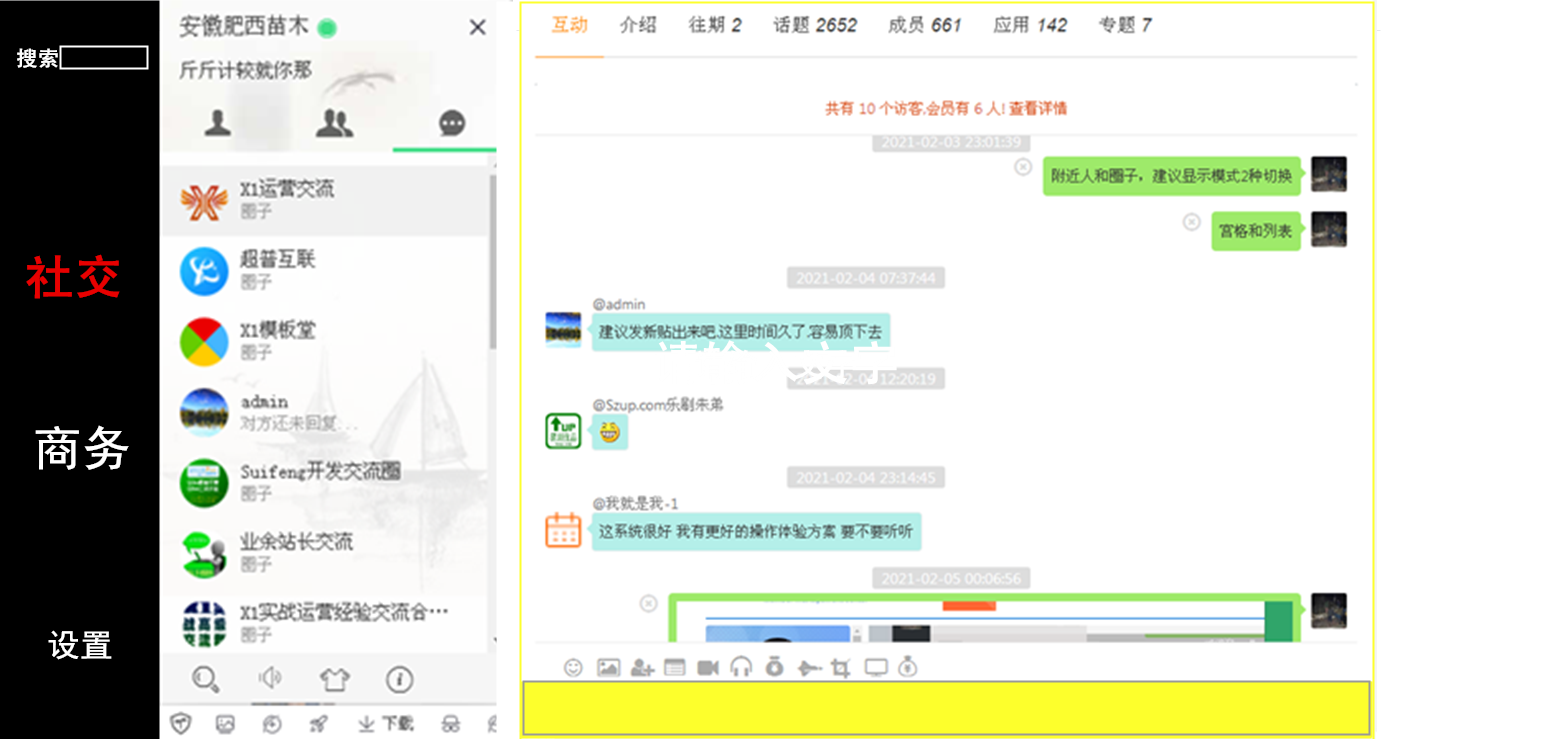Insert a picture using the image icon
The width and height of the screenshot is (1552, 739).
pos(607,667)
